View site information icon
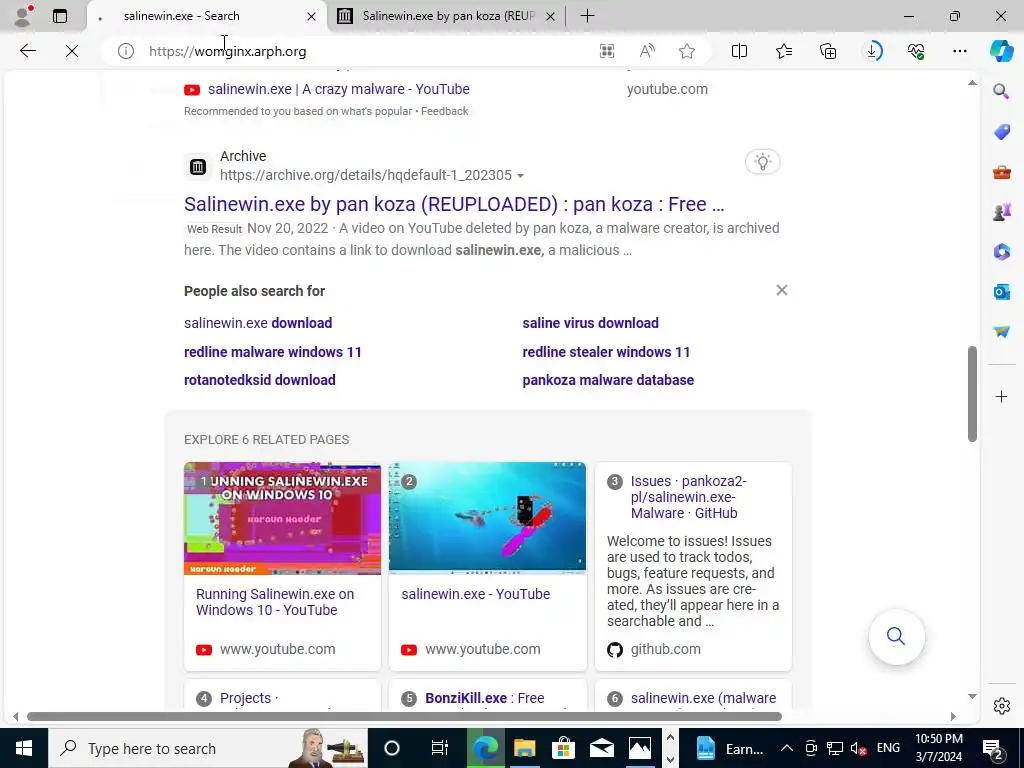 (126, 51)
